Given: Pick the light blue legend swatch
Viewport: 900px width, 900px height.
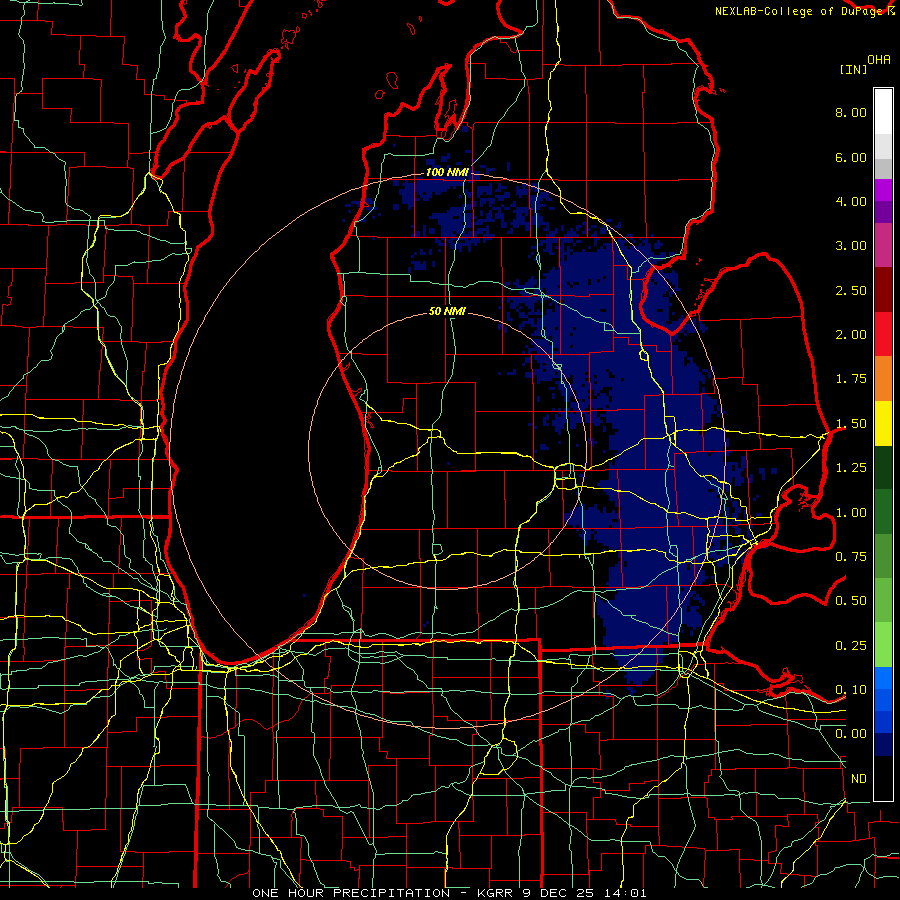Looking at the screenshot, I should 883,678.
